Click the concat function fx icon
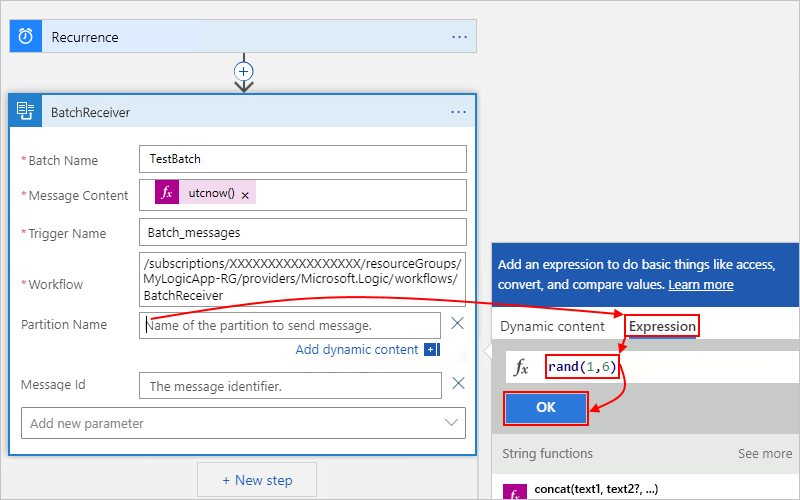Image resolution: width=800 pixels, height=500 pixels. (515, 492)
